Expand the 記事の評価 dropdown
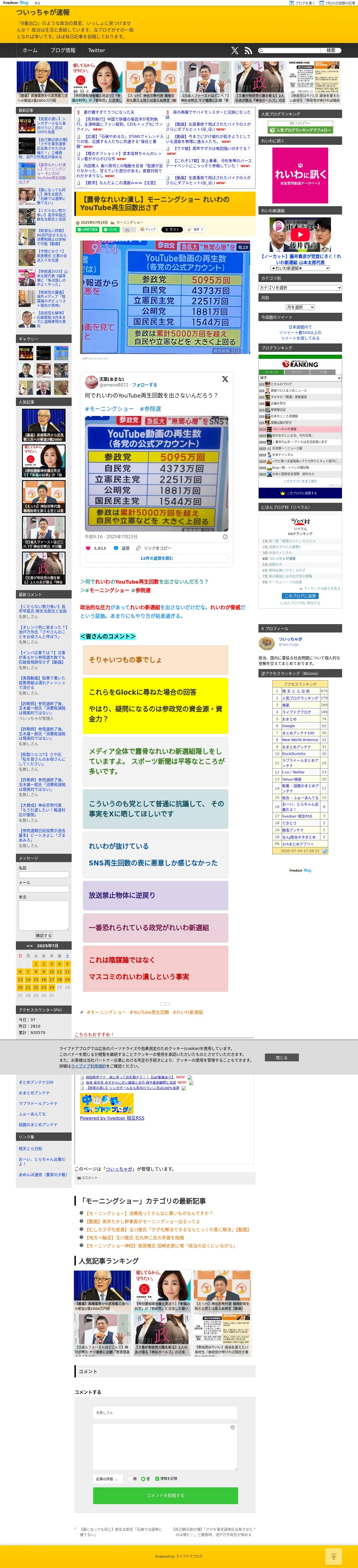 click(108, 1478)
